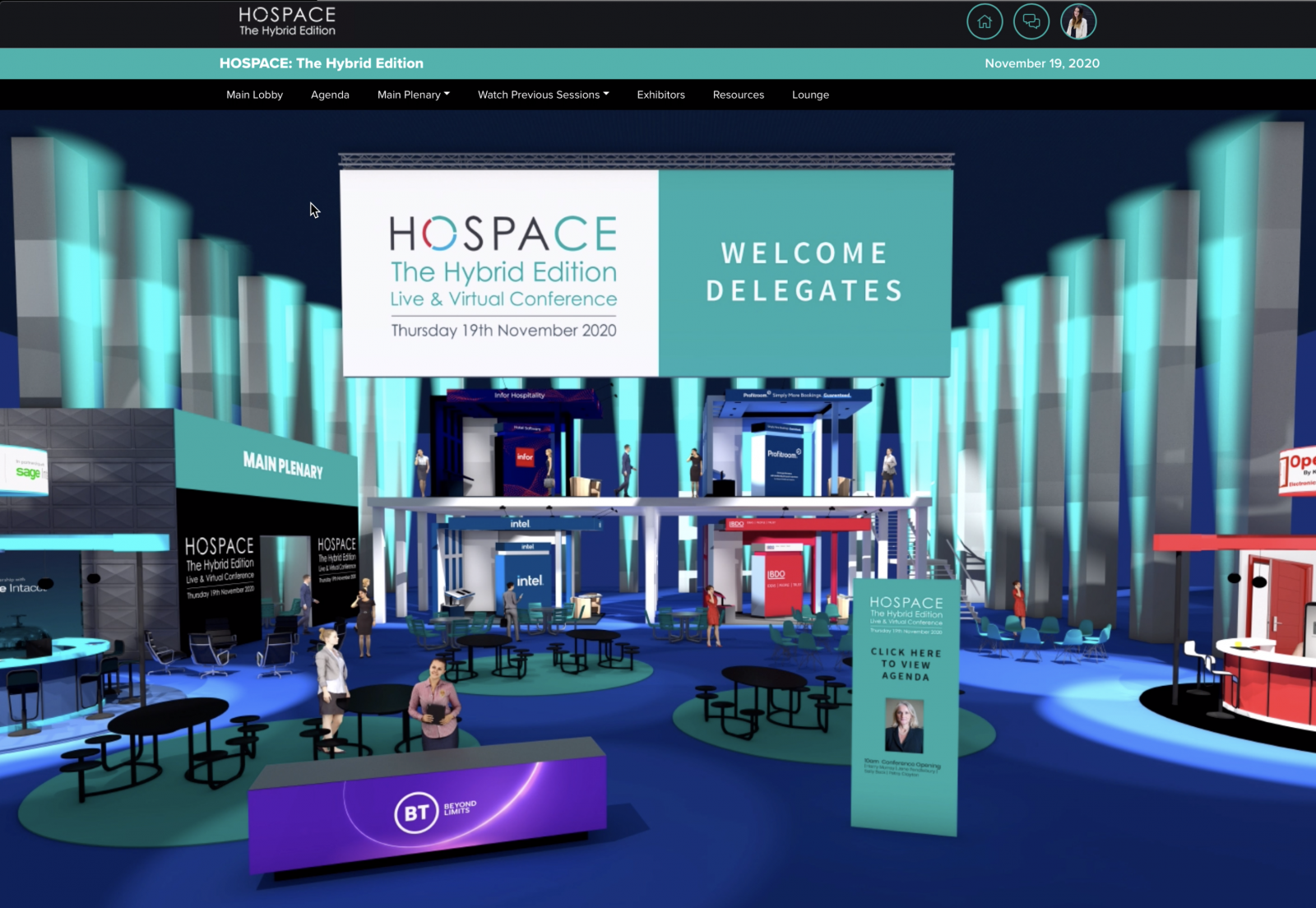Open the user profile avatar
Image resolution: width=1316 pixels, height=908 pixels.
coord(1078,22)
